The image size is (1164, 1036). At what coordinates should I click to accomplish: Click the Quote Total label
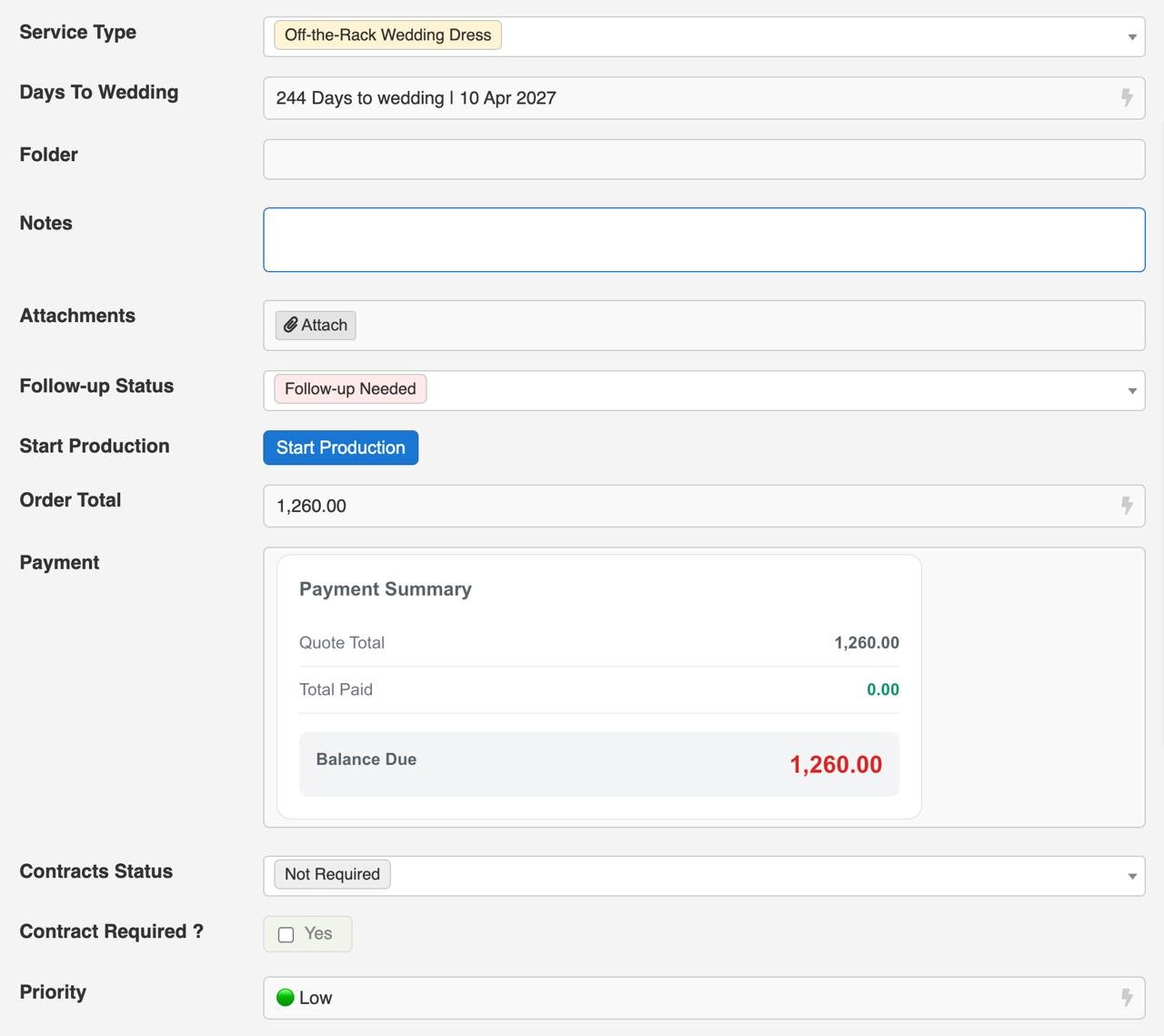(x=342, y=642)
